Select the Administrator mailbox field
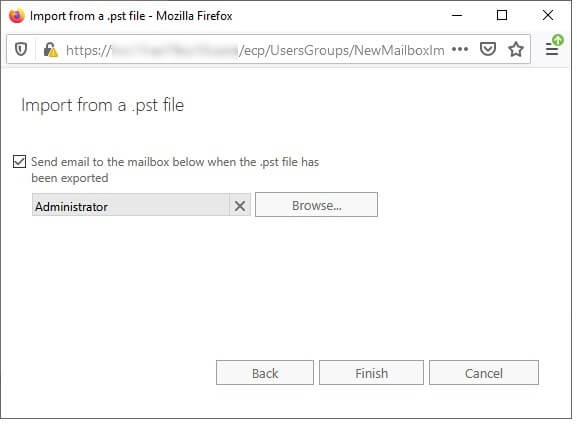This screenshot has height=427, width=577. [x=131, y=205]
